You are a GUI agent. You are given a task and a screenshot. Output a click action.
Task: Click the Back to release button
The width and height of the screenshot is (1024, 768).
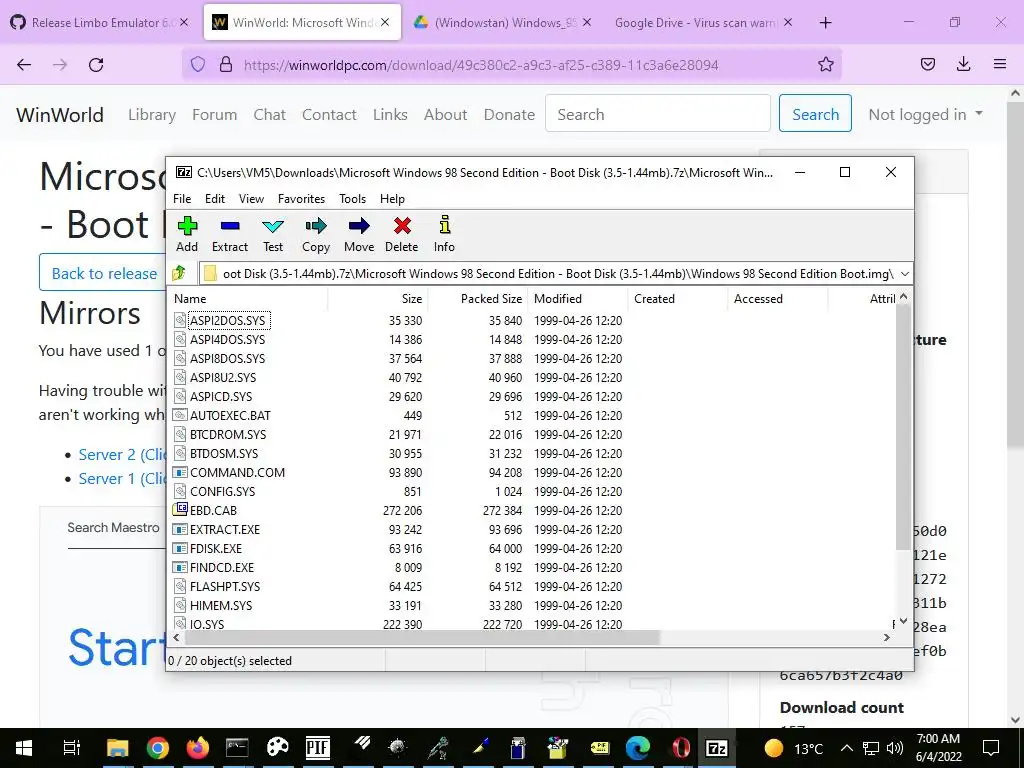click(x=104, y=273)
